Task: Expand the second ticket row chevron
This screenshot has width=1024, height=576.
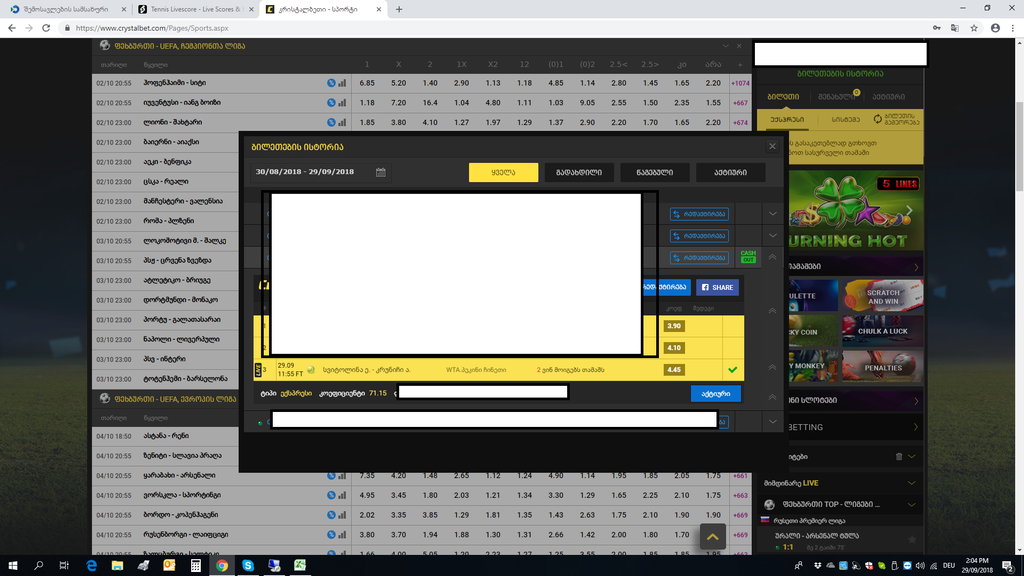Action: 773,235
